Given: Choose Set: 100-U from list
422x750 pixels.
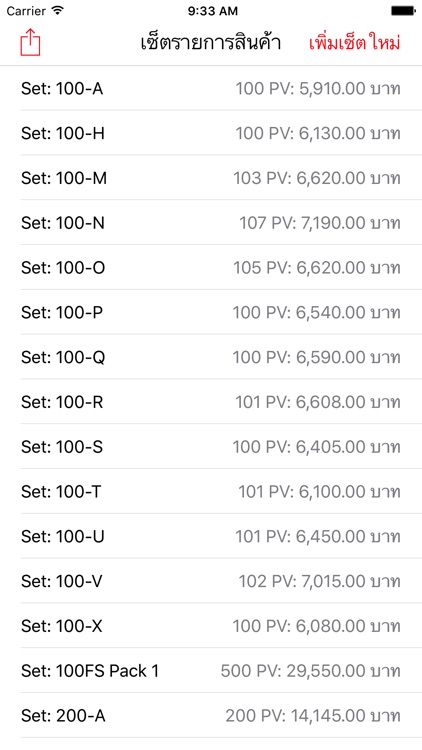Looking at the screenshot, I should (211, 536).
